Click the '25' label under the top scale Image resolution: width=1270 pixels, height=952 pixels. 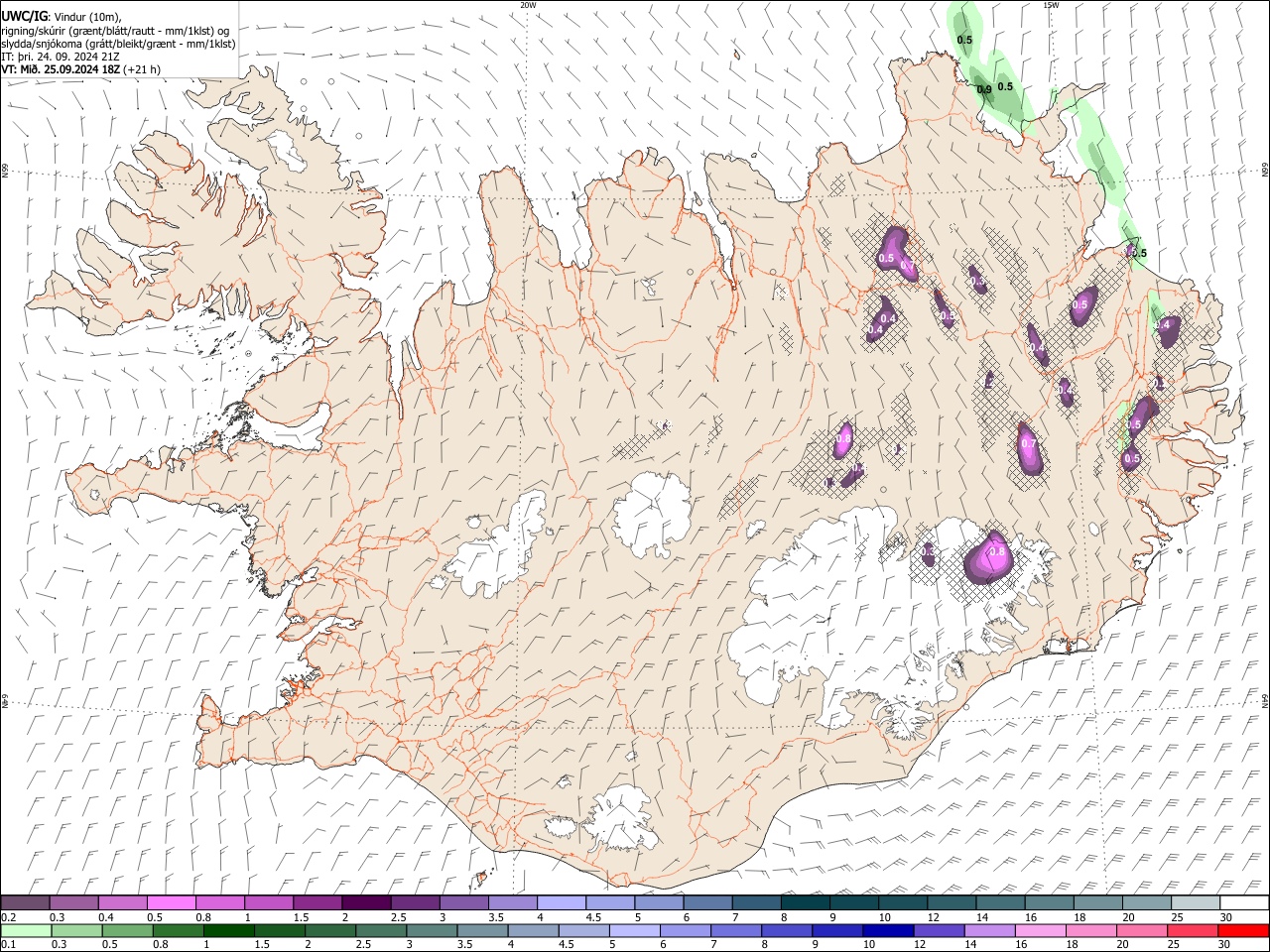click(1177, 917)
